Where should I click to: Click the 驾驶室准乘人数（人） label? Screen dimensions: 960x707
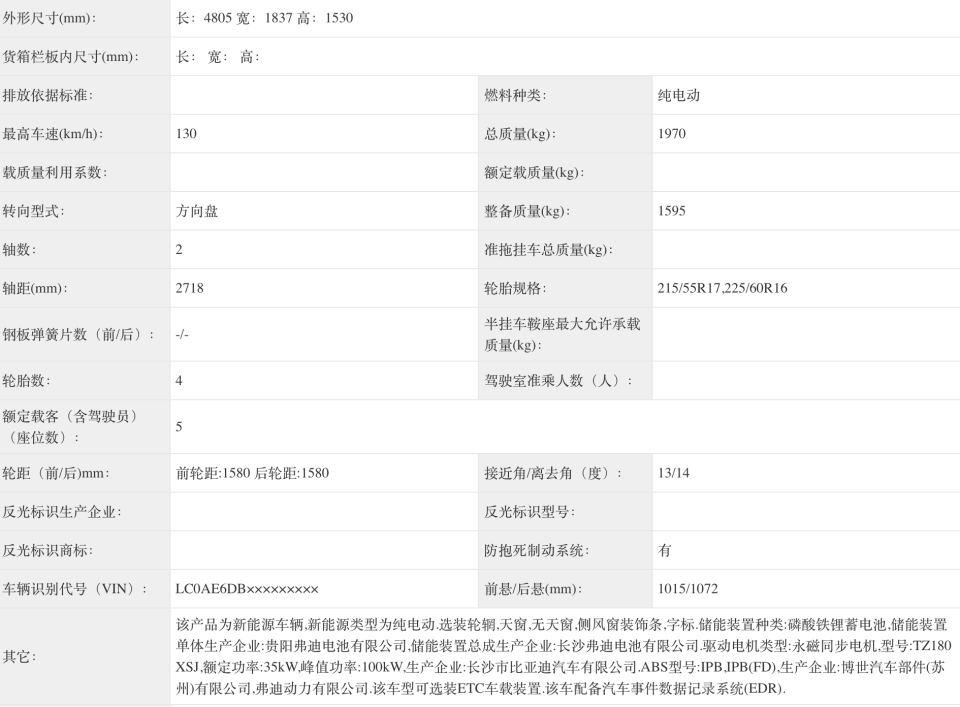[558, 381]
